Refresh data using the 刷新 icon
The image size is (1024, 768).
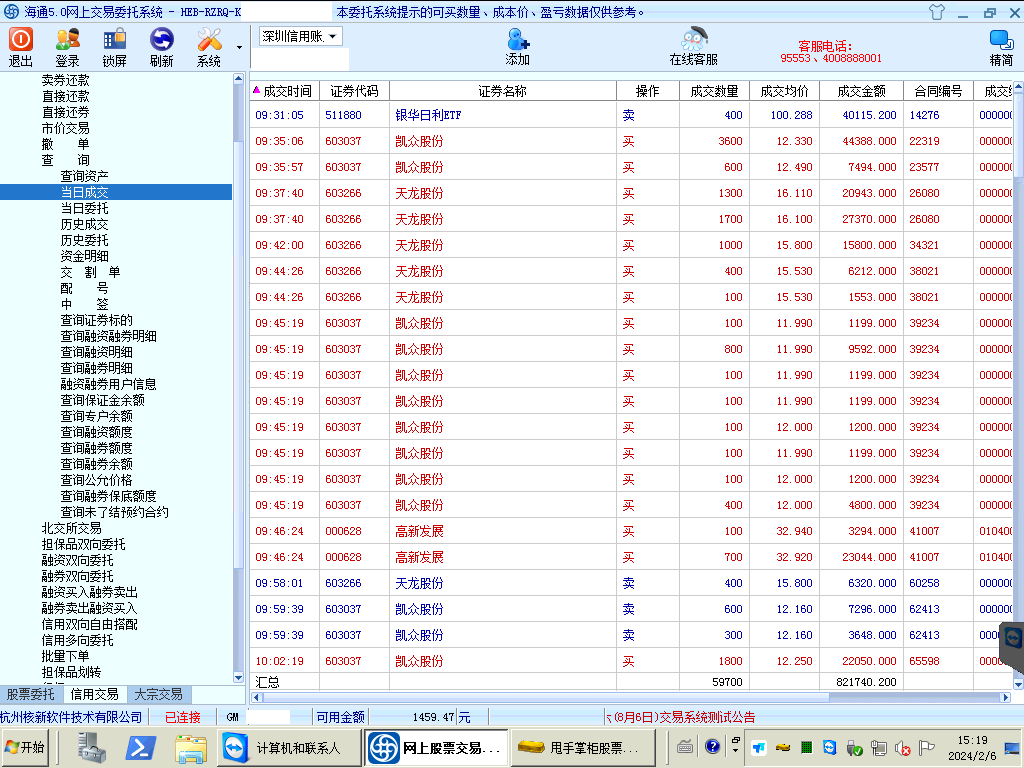tap(161, 46)
